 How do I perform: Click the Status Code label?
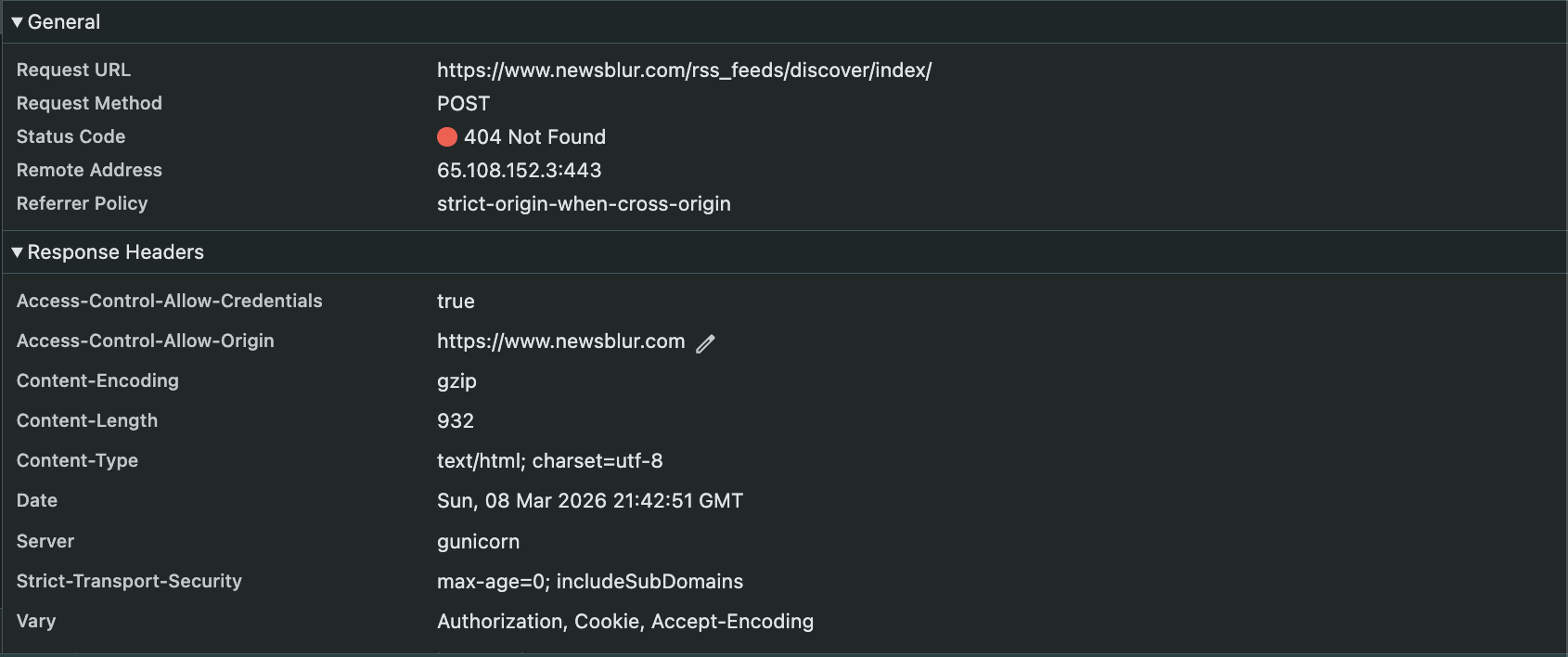(71, 137)
